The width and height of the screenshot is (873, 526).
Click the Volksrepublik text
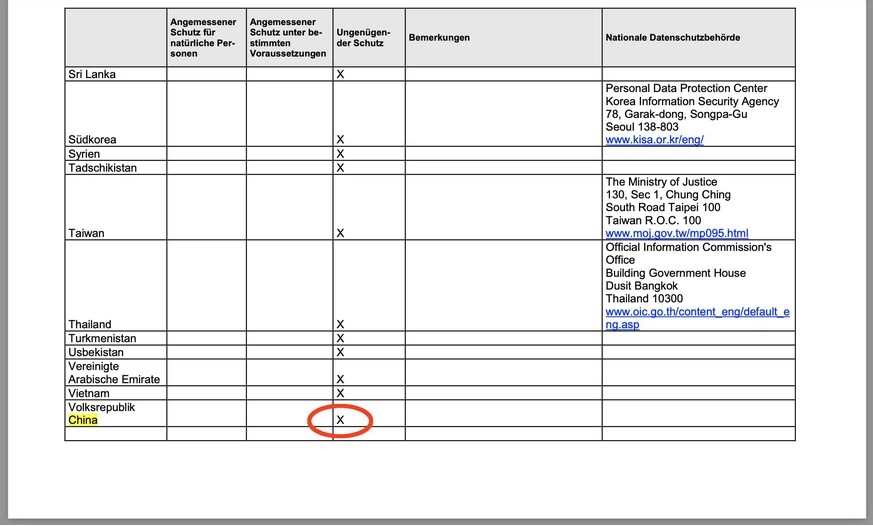click(101, 407)
